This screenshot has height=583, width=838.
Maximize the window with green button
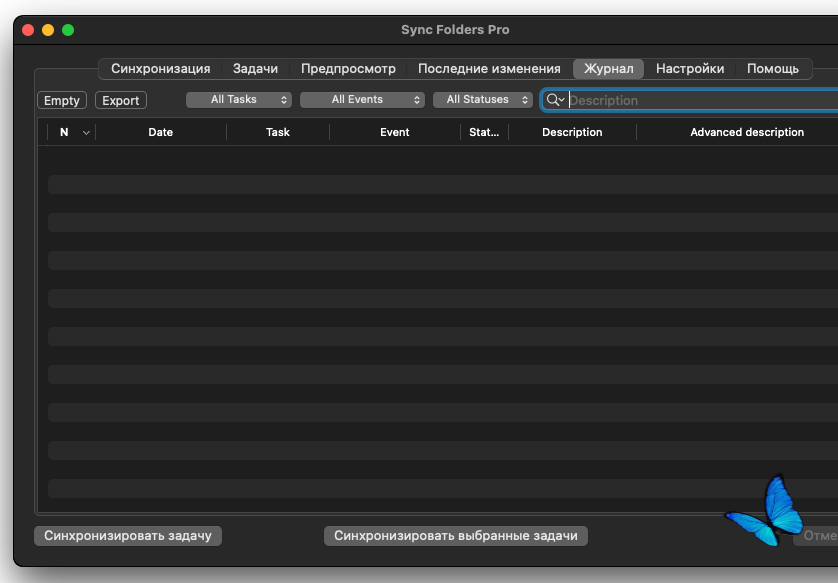[68, 30]
